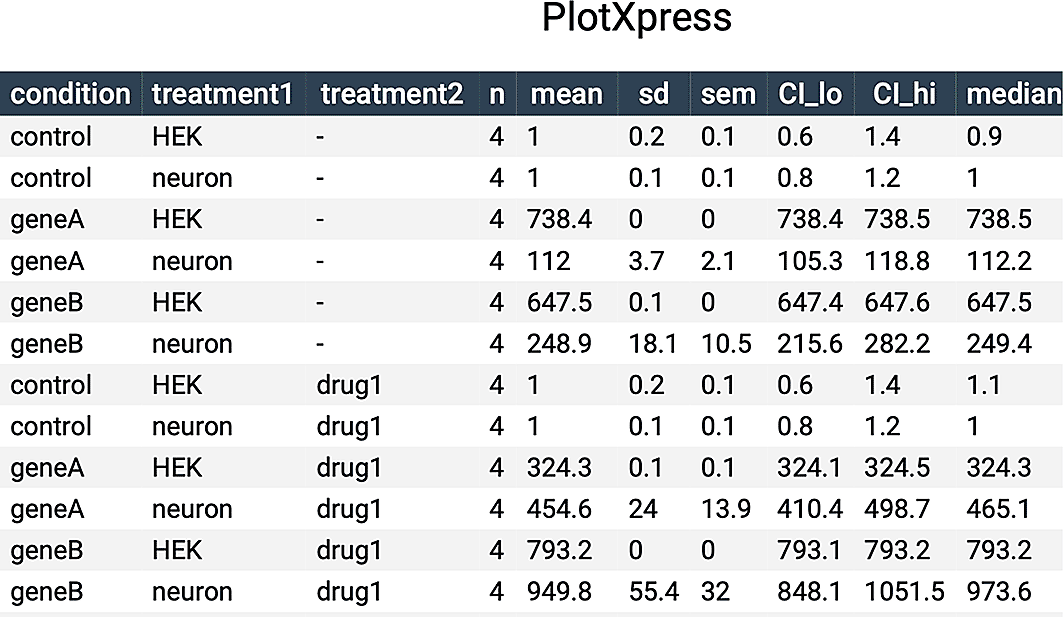The height and width of the screenshot is (617, 1063).
Task: Click the geneA neuron drug1 median 465.1
Action: [x=999, y=509]
